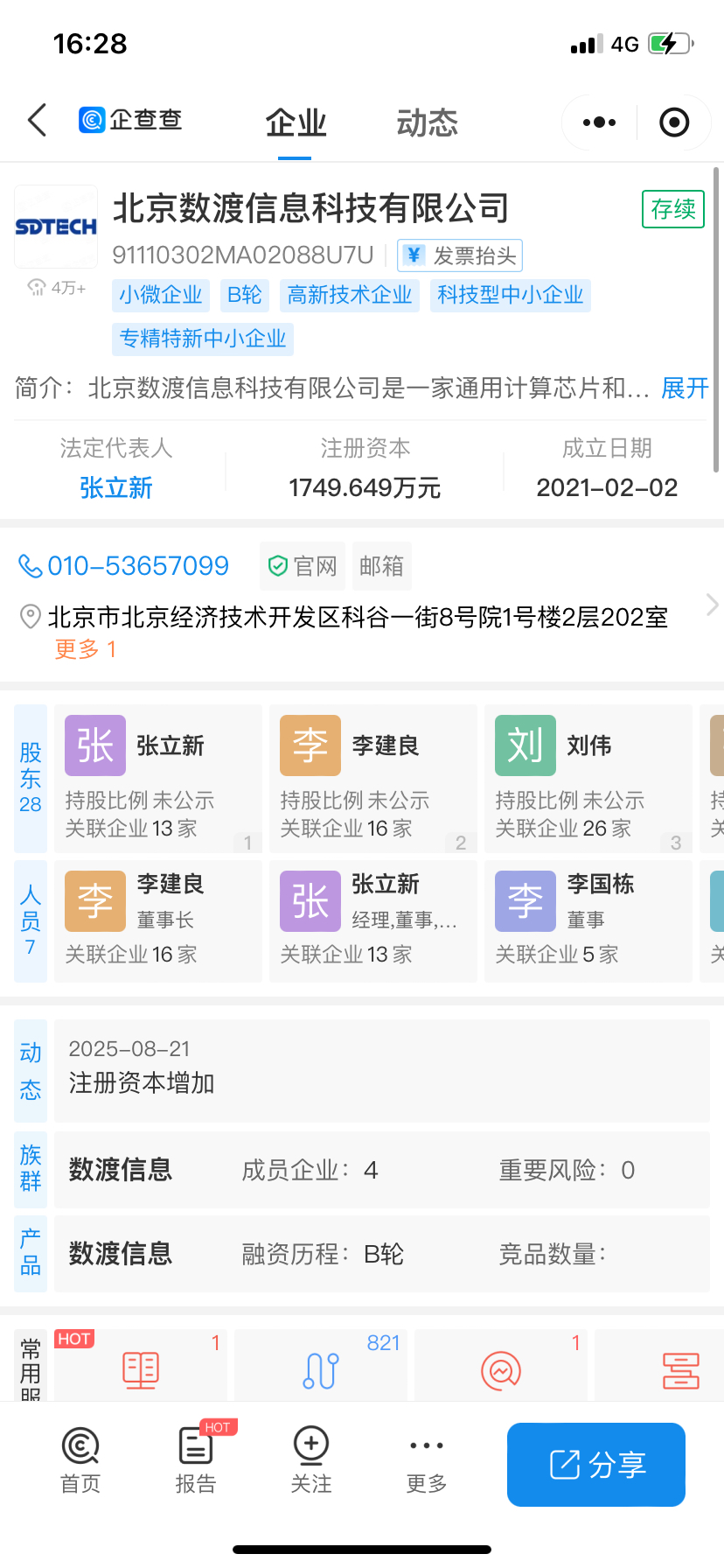The width and height of the screenshot is (724, 1568).
Task: Switch to the 动态 tab
Action: [427, 122]
